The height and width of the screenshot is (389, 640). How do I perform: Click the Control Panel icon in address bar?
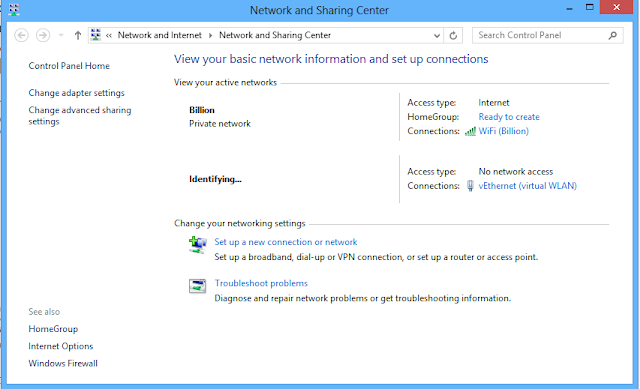point(96,35)
